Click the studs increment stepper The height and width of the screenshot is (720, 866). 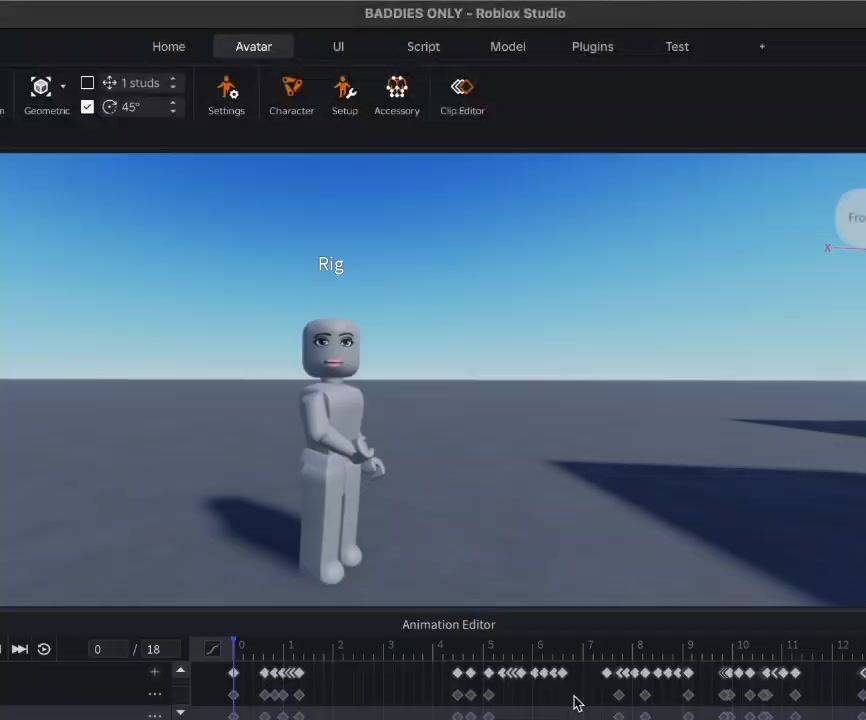point(173,83)
